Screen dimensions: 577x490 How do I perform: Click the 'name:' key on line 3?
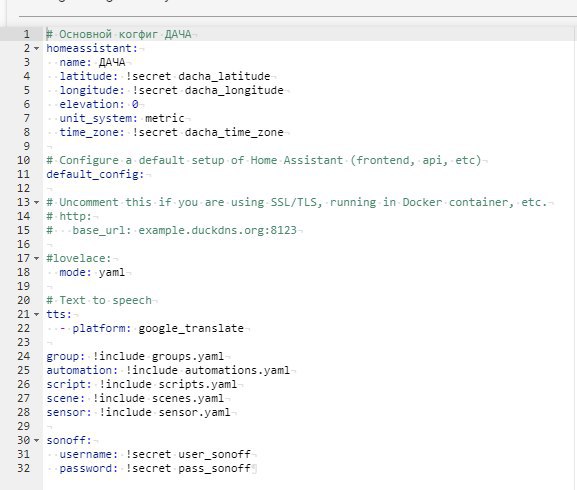pos(75,62)
